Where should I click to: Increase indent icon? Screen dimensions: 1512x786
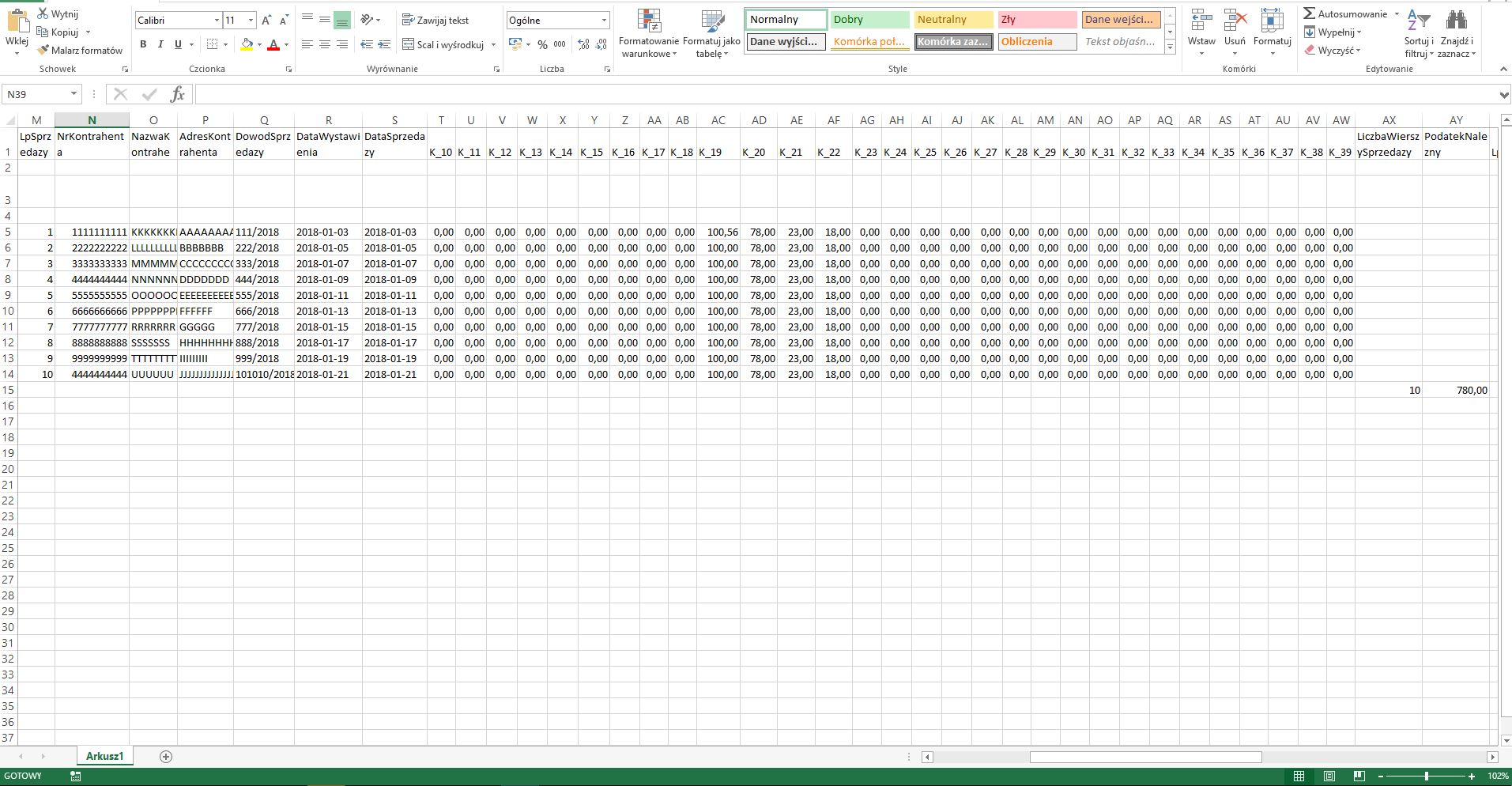pos(384,44)
